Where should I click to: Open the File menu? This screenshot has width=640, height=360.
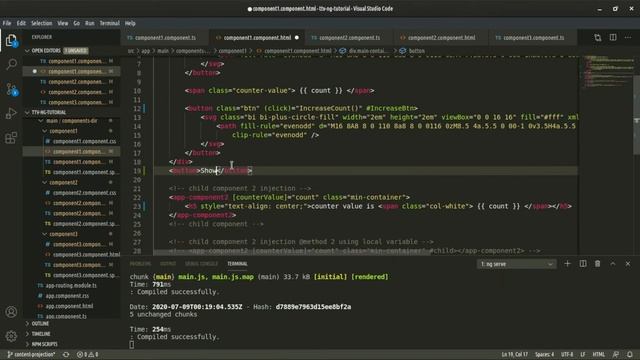7,23
